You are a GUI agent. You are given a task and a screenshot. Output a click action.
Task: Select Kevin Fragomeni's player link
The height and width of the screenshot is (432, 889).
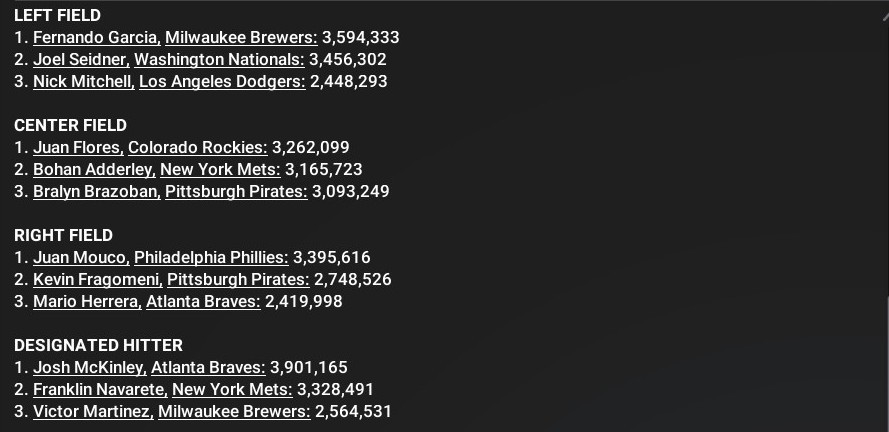96,280
